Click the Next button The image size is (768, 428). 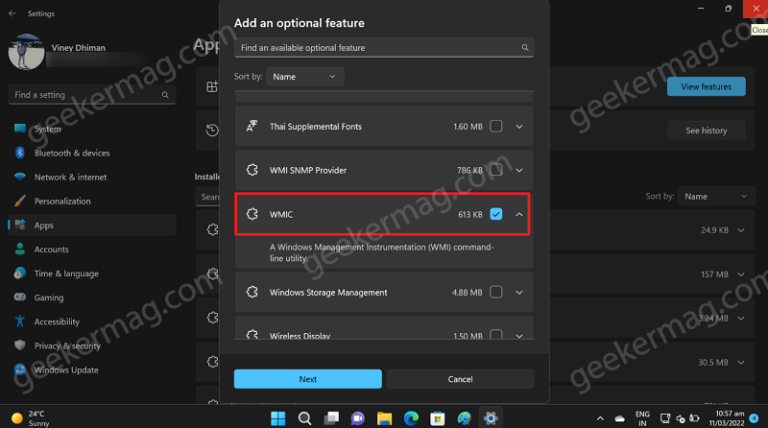(308, 379)
